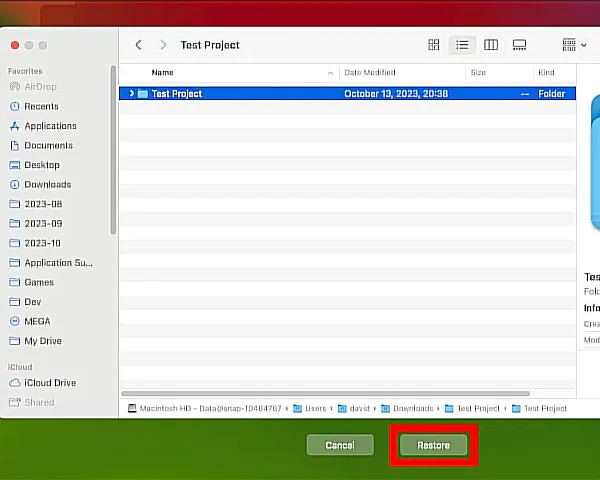The height and width of the screenshot is (480, 600).
Task: Open Dev folder in sidebar
Action: (x=25, y=302)
